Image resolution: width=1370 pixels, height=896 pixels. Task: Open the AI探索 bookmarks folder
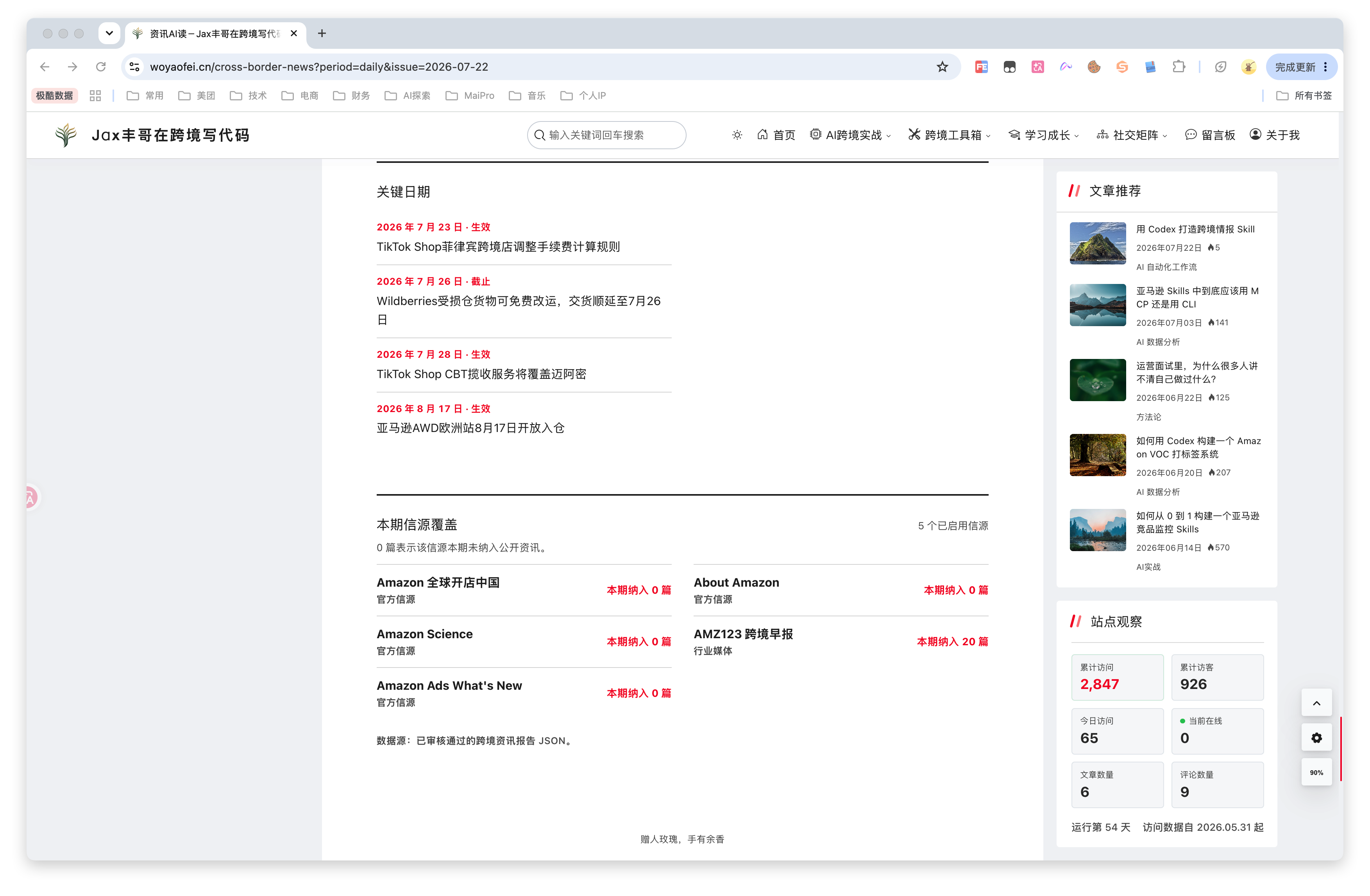coord(408,96)
